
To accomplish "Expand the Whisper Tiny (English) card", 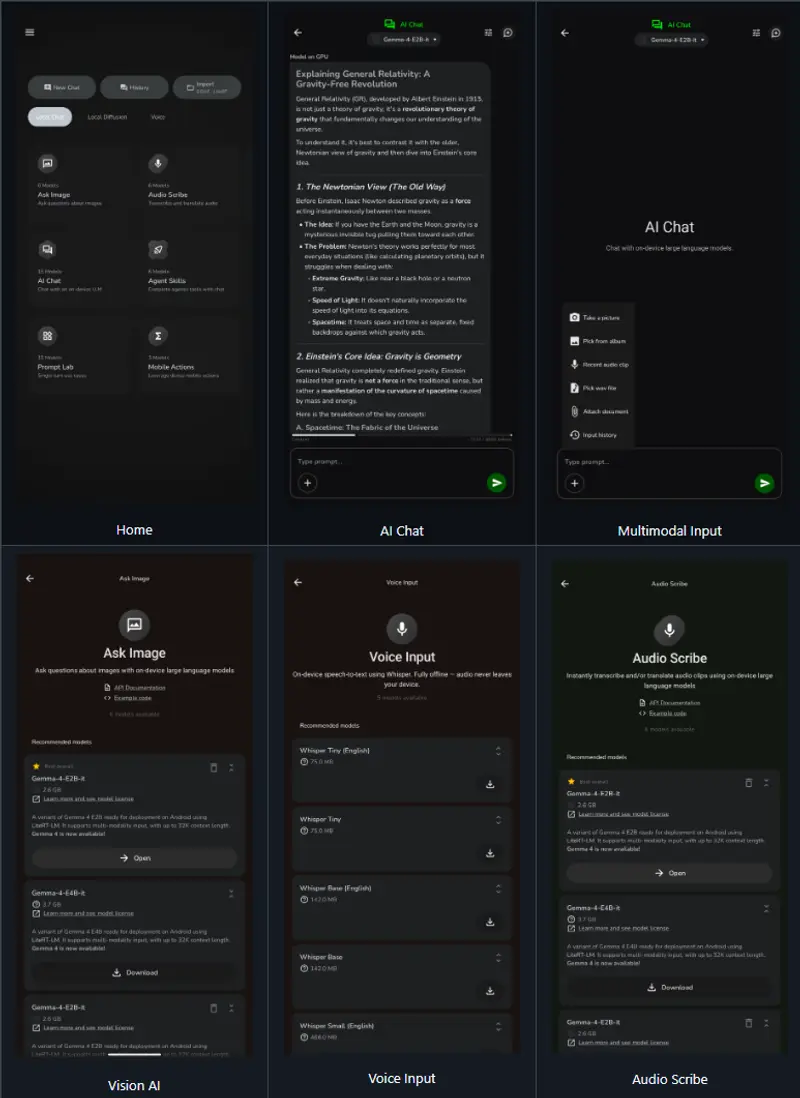I will coord(498,751).
